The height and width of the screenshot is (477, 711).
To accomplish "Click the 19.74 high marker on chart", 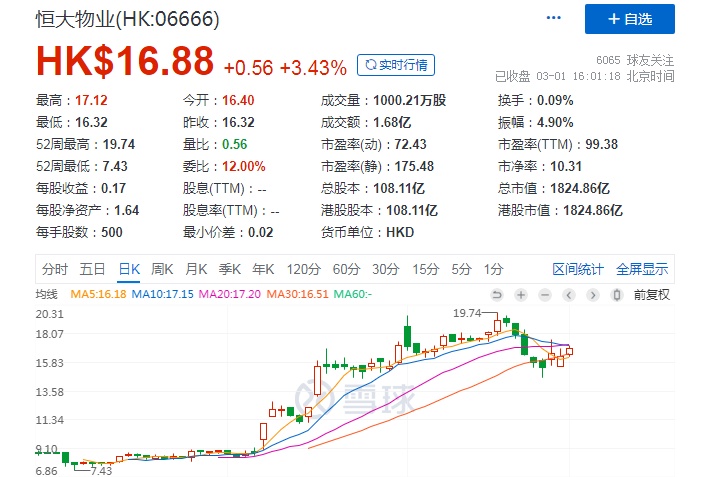I will tap(467, 313).
